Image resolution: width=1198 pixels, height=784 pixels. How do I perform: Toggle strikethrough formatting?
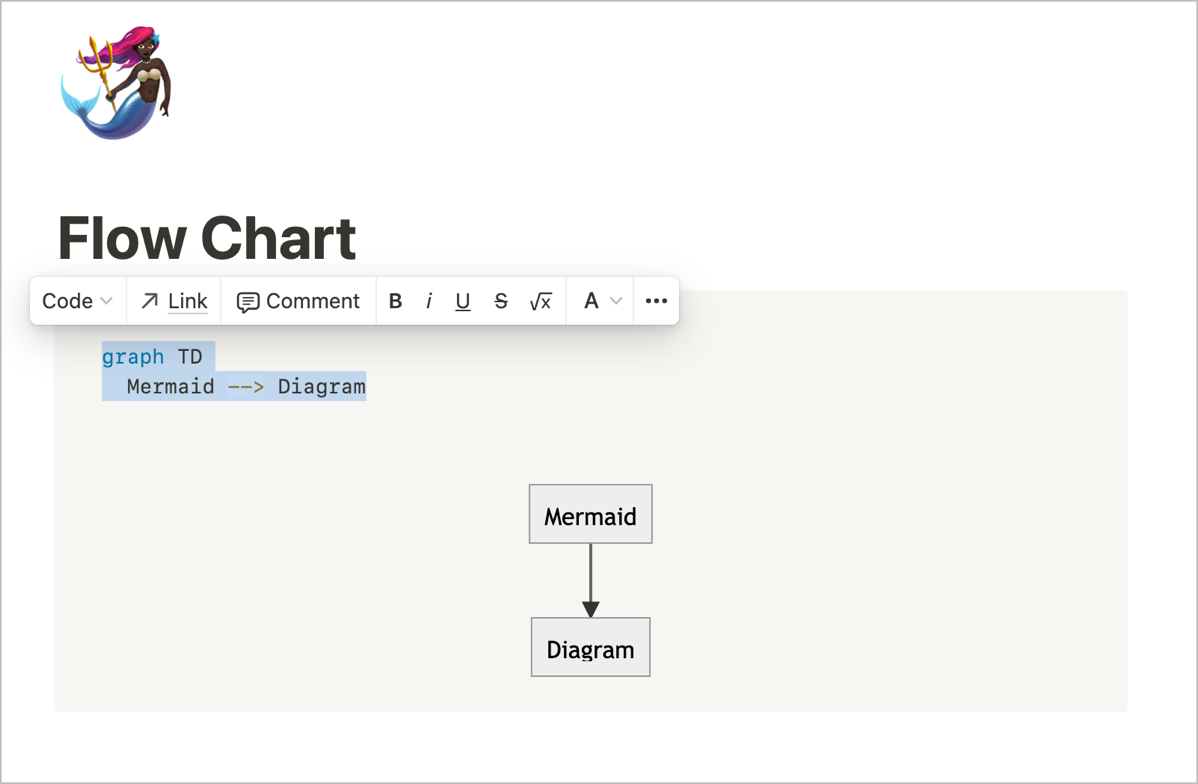[x=501, y=301]
